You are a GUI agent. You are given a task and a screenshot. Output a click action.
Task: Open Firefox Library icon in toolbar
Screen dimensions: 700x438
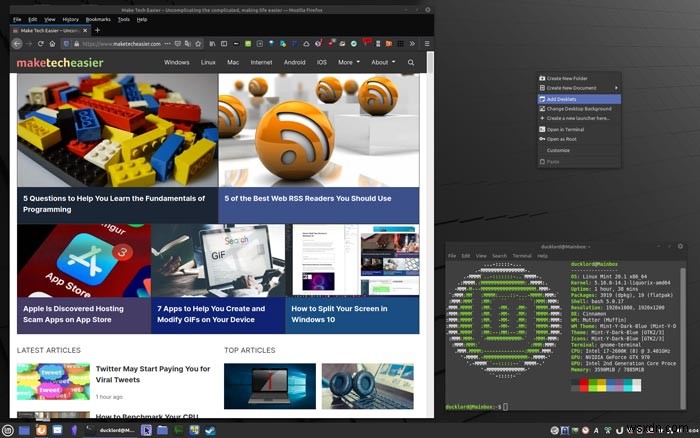pos(212,44)
